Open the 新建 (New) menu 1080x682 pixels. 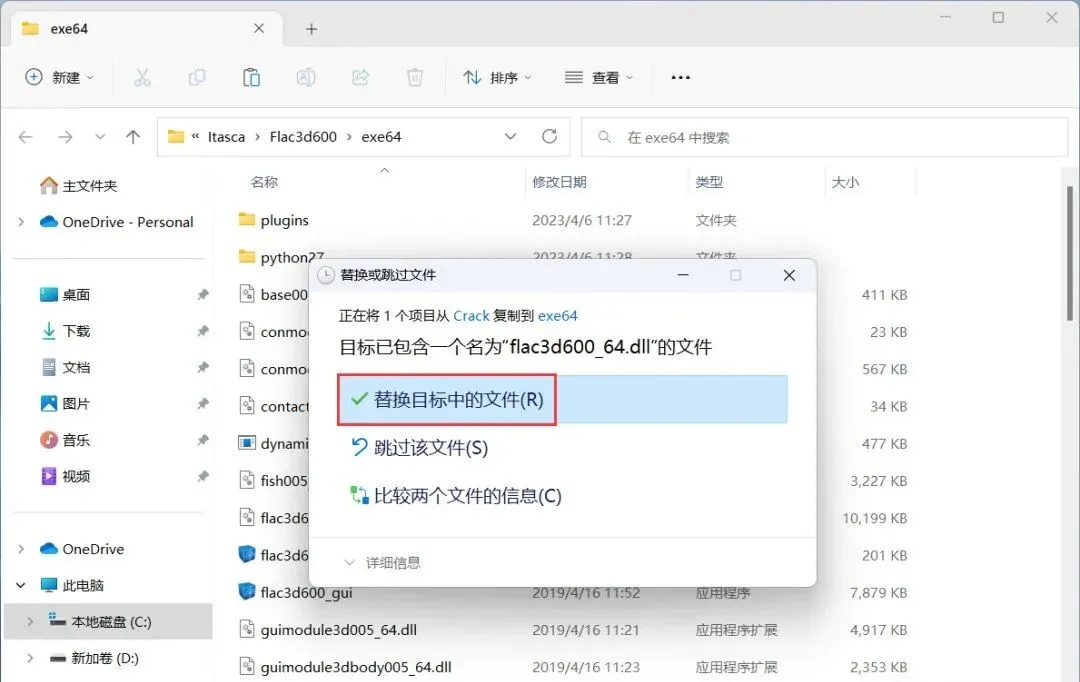[x=59, y=77]
